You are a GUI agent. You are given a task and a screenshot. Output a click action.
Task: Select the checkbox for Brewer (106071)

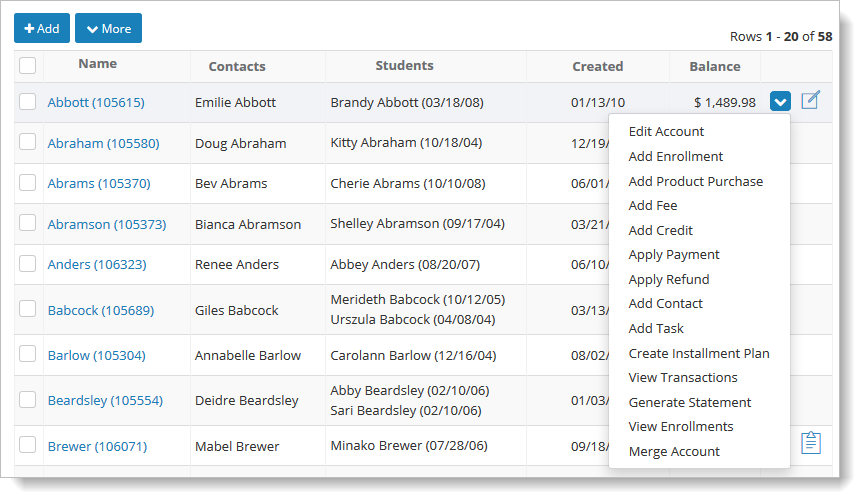28,445
